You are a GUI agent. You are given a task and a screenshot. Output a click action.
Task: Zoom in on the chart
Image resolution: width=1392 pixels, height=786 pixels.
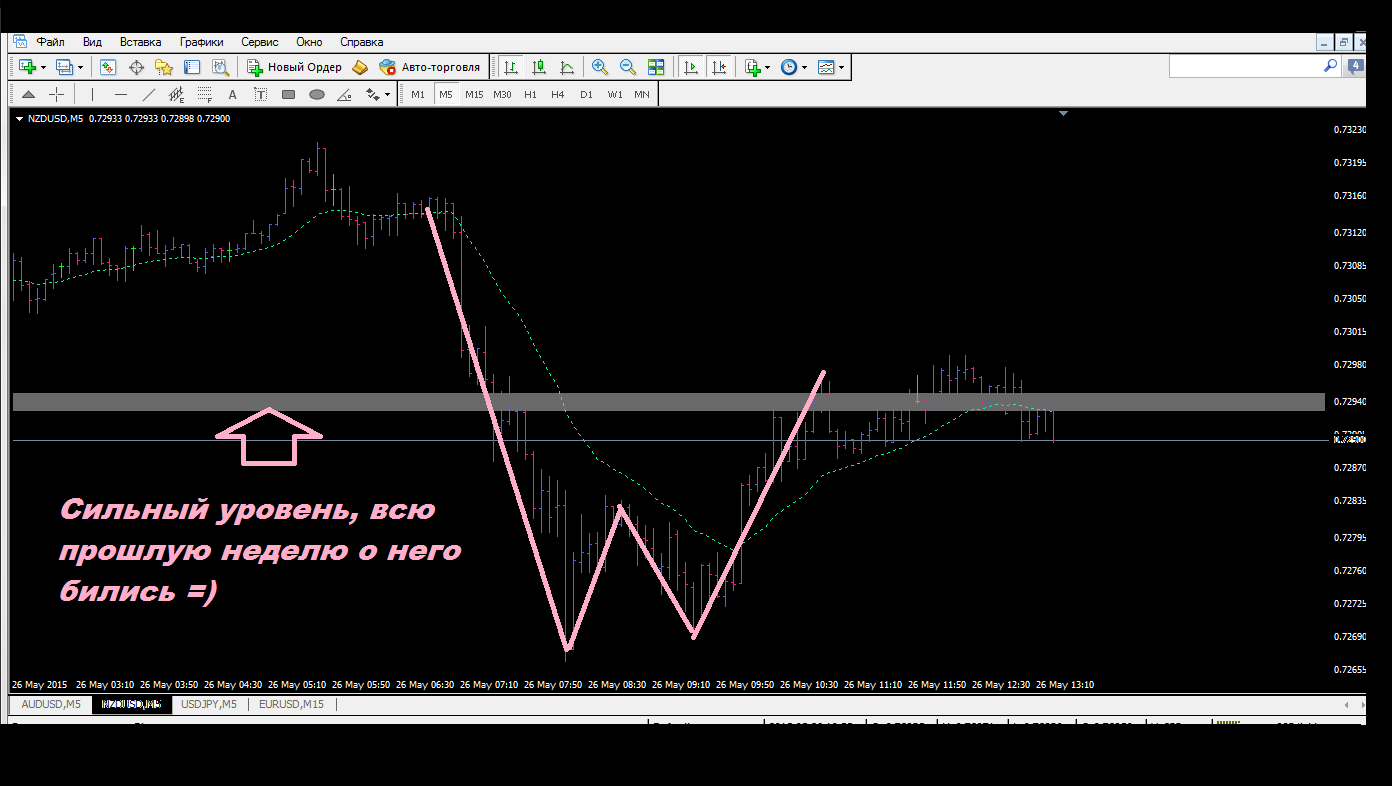pos(600,67)
